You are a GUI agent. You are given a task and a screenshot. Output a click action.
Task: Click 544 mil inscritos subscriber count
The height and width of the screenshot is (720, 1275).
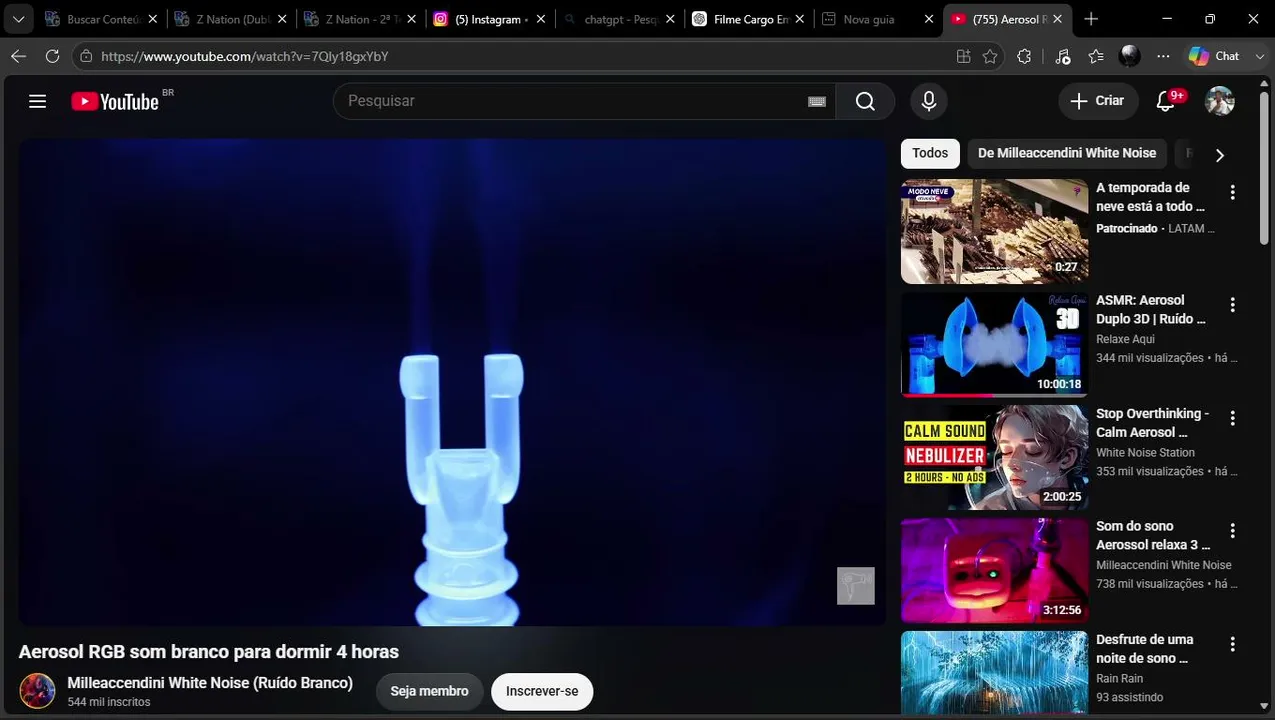coord(109,702)
